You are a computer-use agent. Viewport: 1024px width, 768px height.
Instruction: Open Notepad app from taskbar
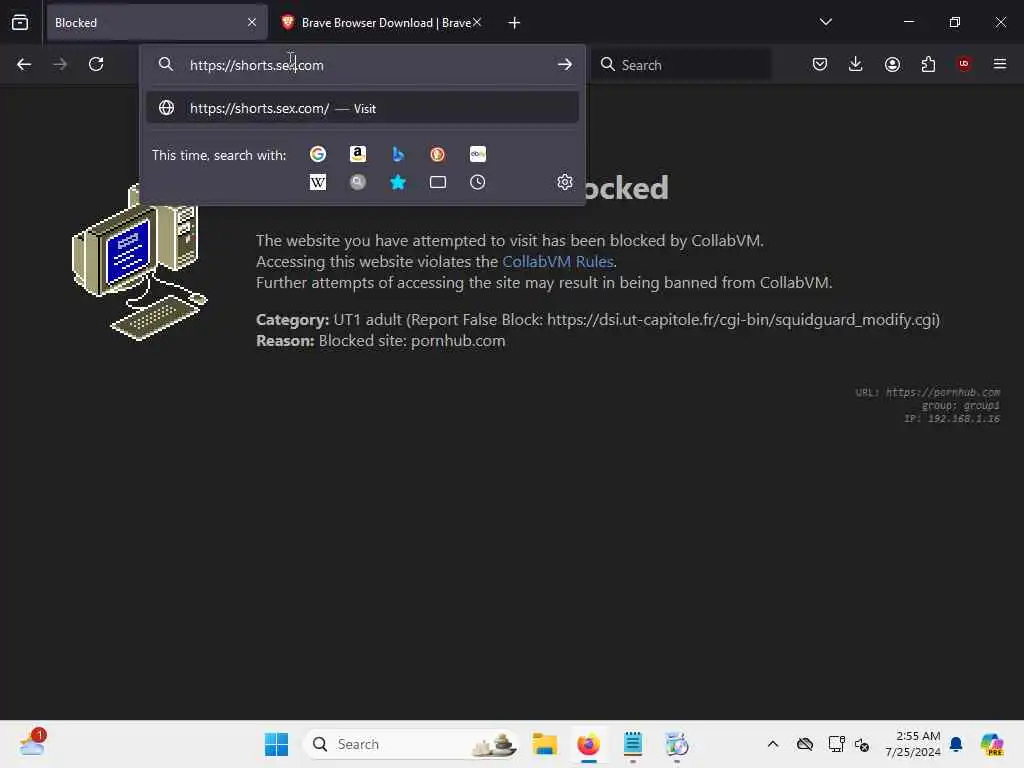point(632,744)
